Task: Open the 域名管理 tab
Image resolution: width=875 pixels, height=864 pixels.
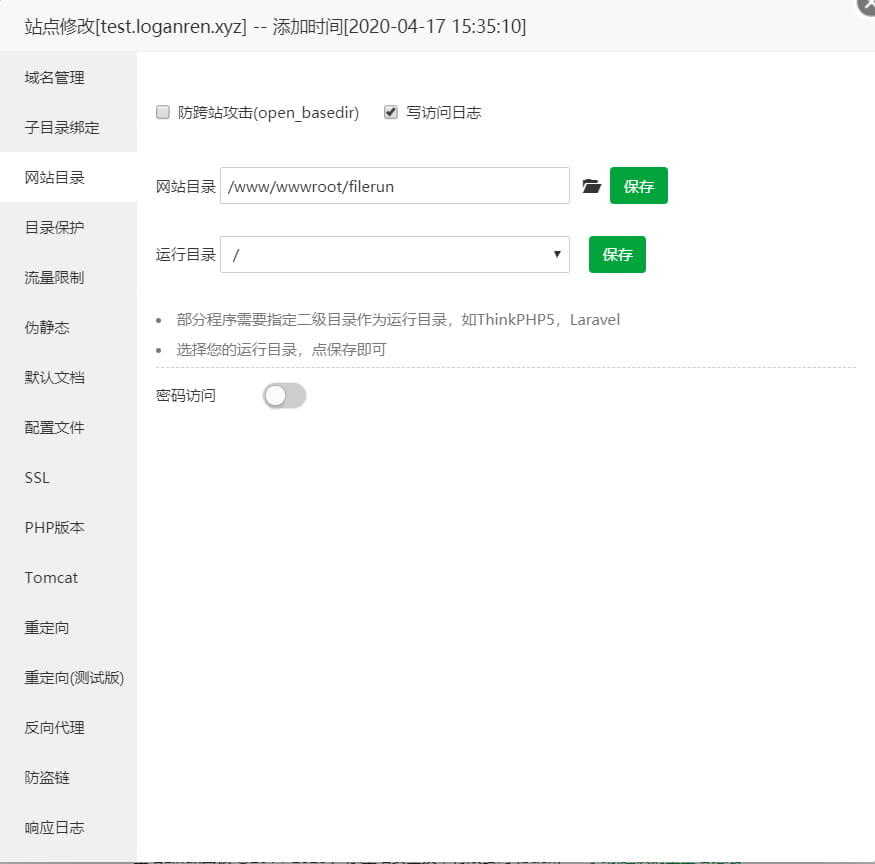Action: pyautogui.click(x=68, y=78)
